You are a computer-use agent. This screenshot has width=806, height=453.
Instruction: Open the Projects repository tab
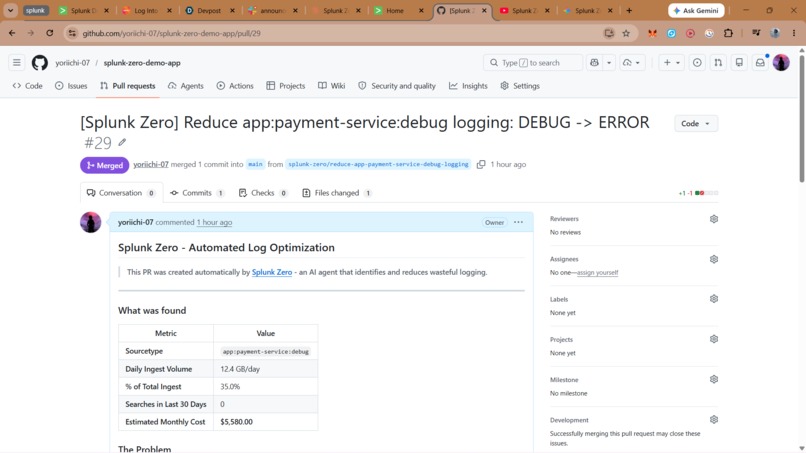(286, 86)
